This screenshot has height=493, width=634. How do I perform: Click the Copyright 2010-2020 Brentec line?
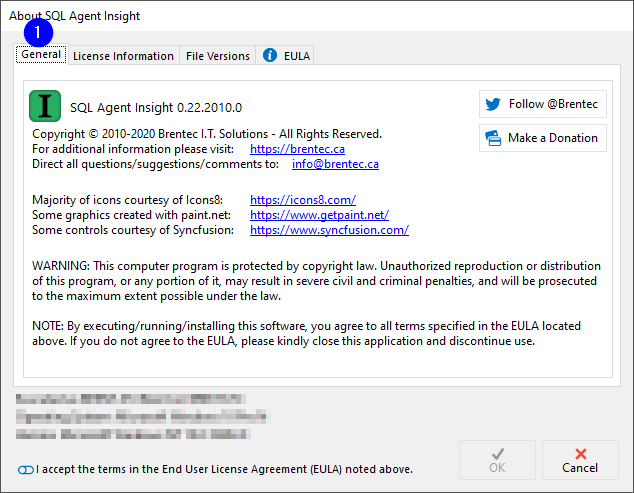point(207,134)
